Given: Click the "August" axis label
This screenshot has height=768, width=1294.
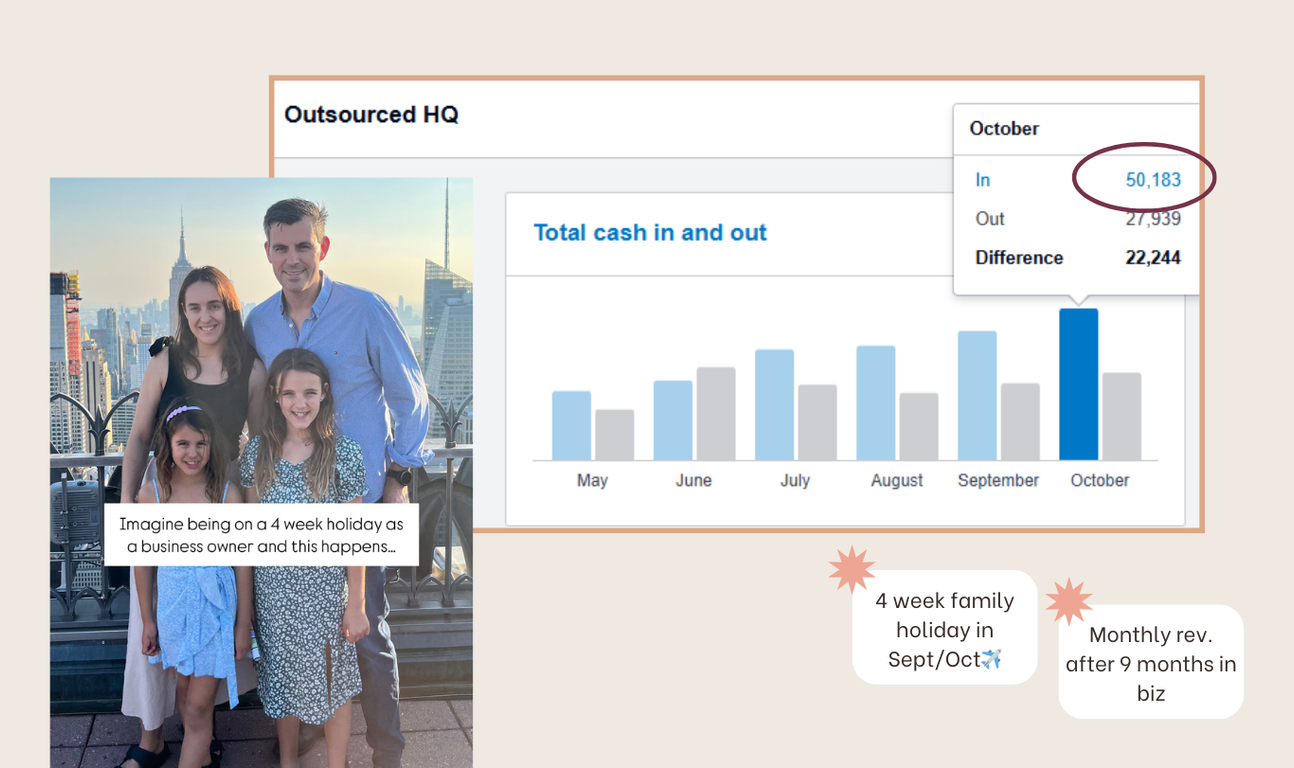Looking at the screenshot, I should coord(897,481).
